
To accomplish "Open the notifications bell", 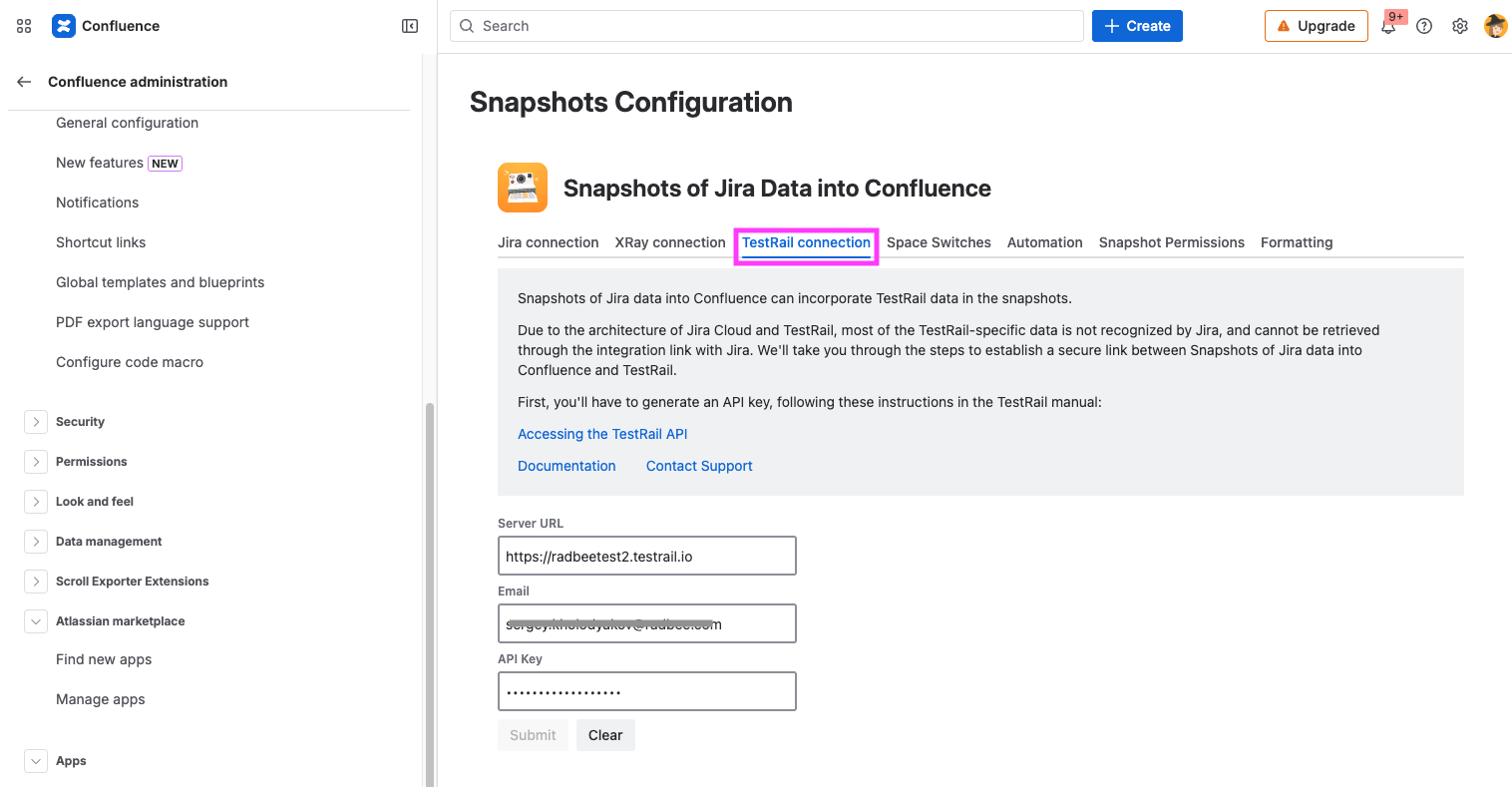I will pos(1388,26).
